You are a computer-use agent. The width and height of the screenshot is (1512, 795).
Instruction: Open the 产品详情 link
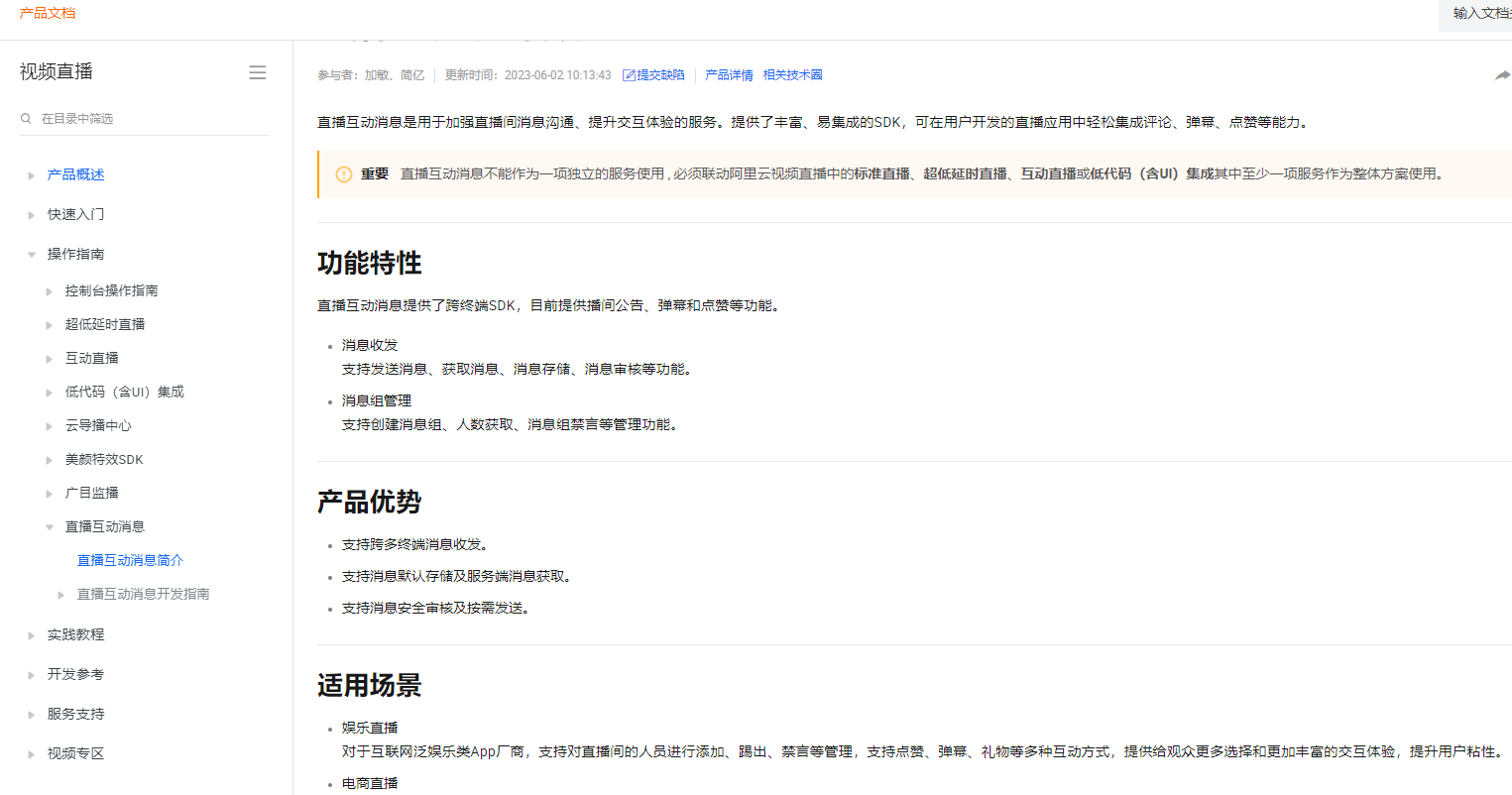[x=729, y=75]
